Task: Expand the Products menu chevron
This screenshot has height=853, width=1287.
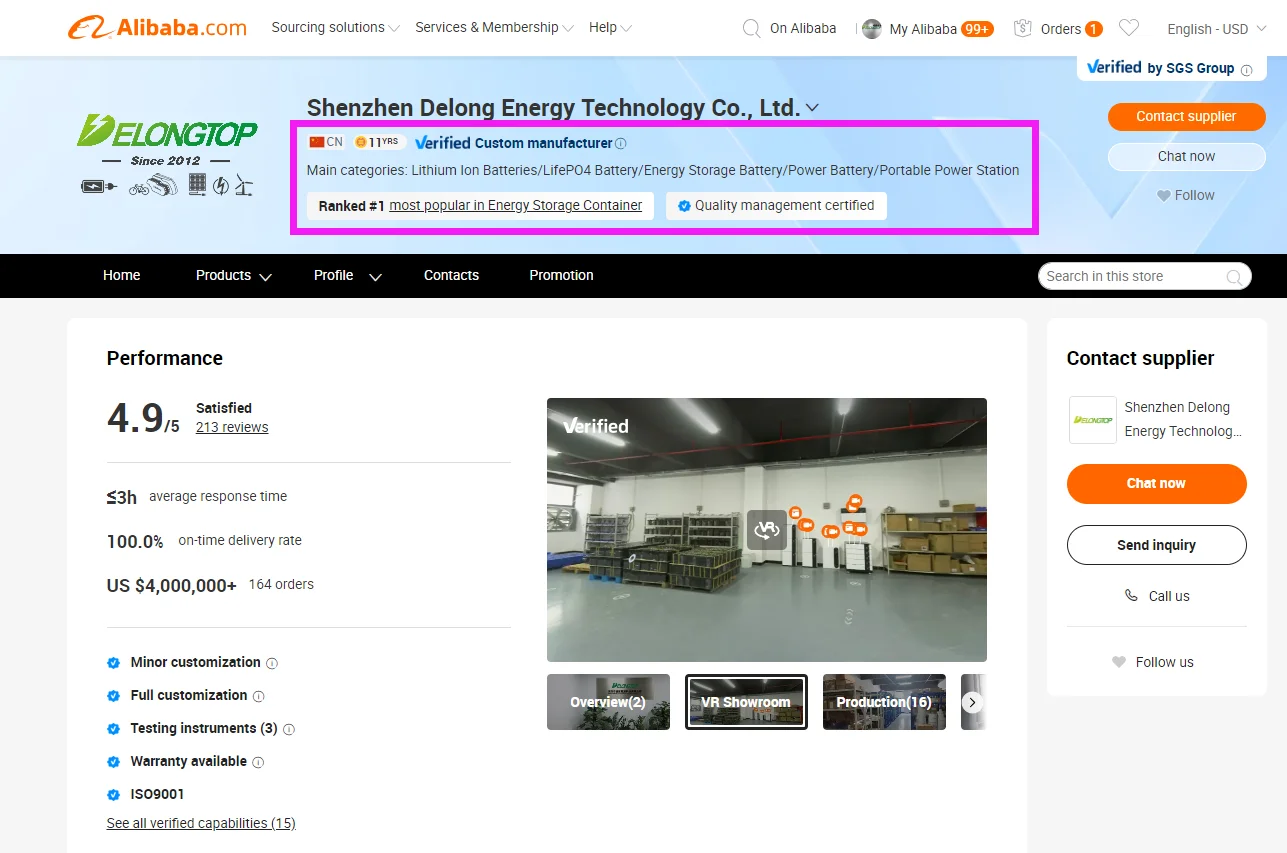Action: tap(265, 276)
